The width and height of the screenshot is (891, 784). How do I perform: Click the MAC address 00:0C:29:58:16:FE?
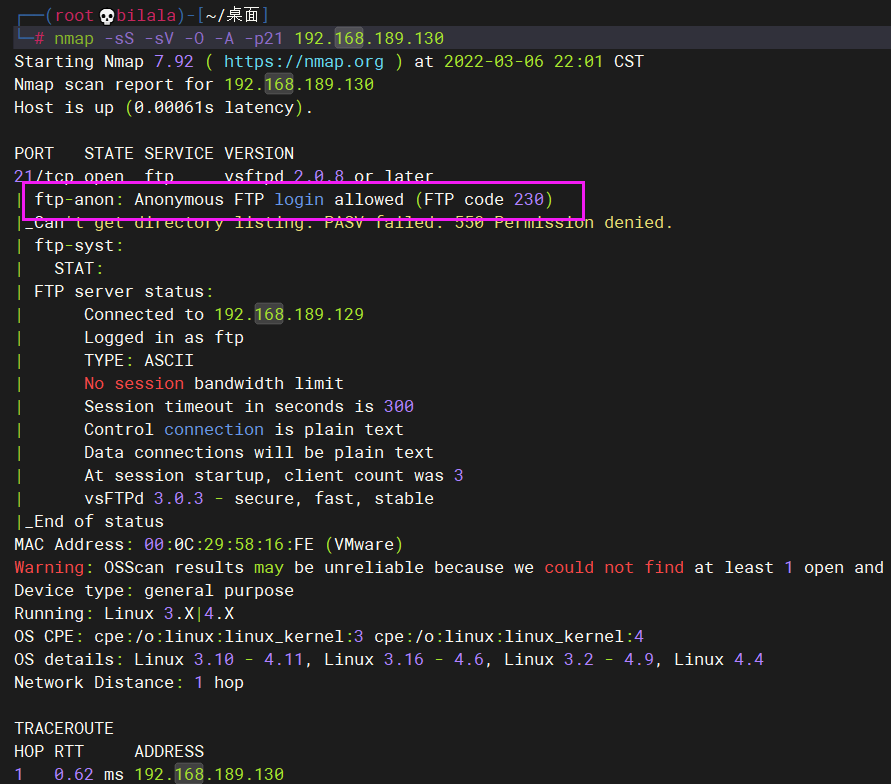(228, 545)
